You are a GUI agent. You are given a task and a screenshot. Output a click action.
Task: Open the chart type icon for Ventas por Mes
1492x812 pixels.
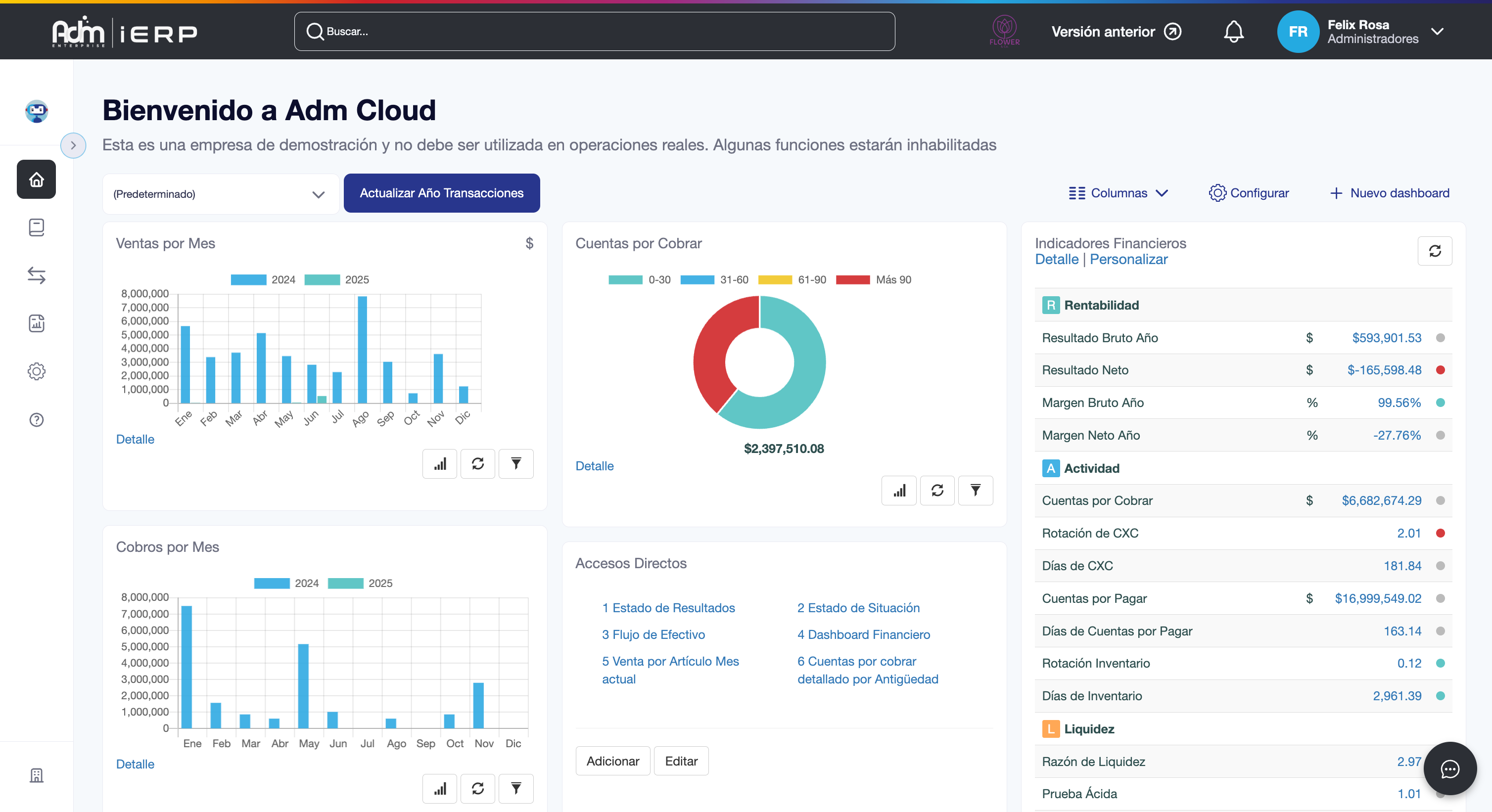click(439, 463)
